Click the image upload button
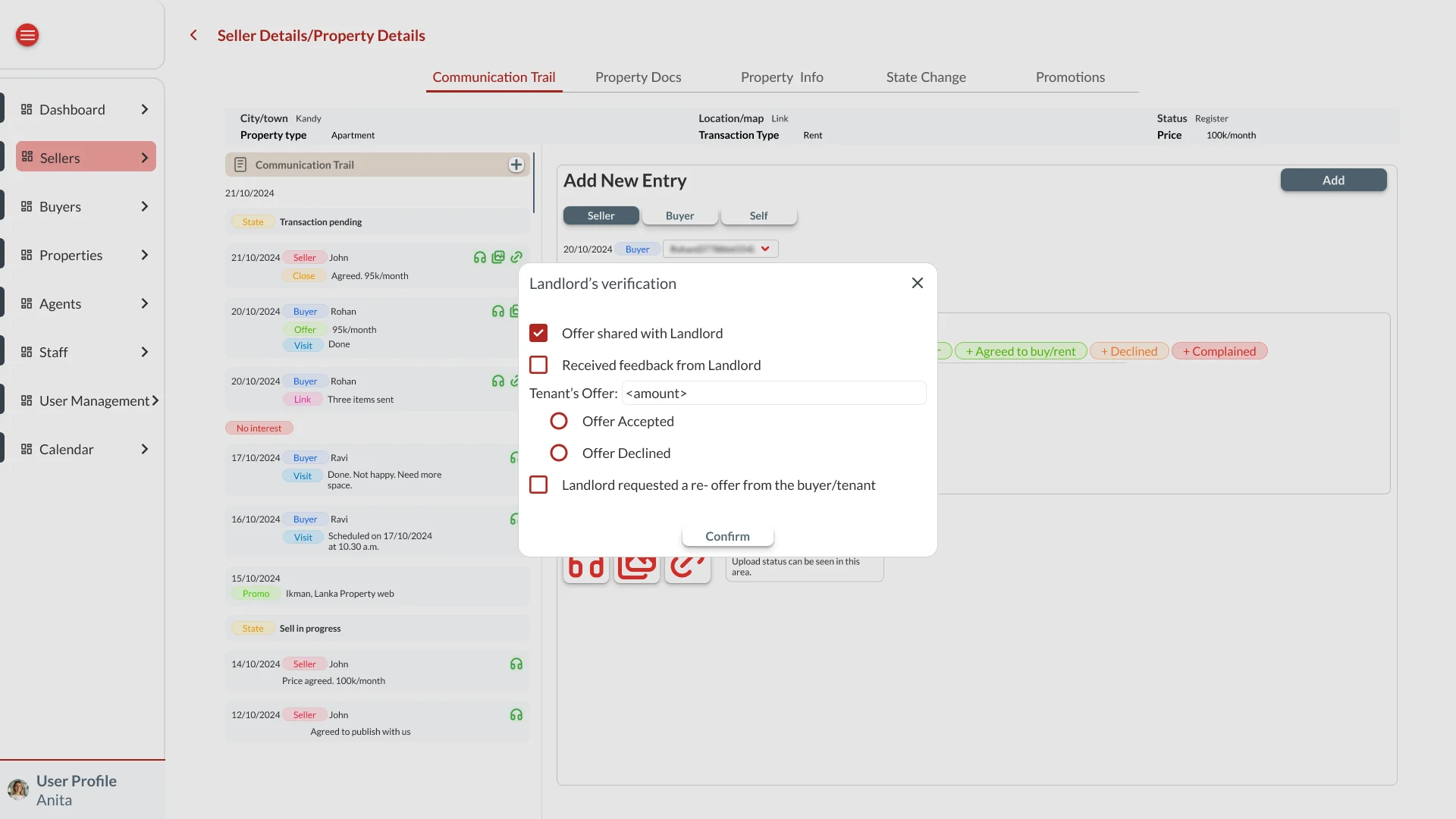The height and width of the screenshot is (819, 1456). tap(637, 569)
